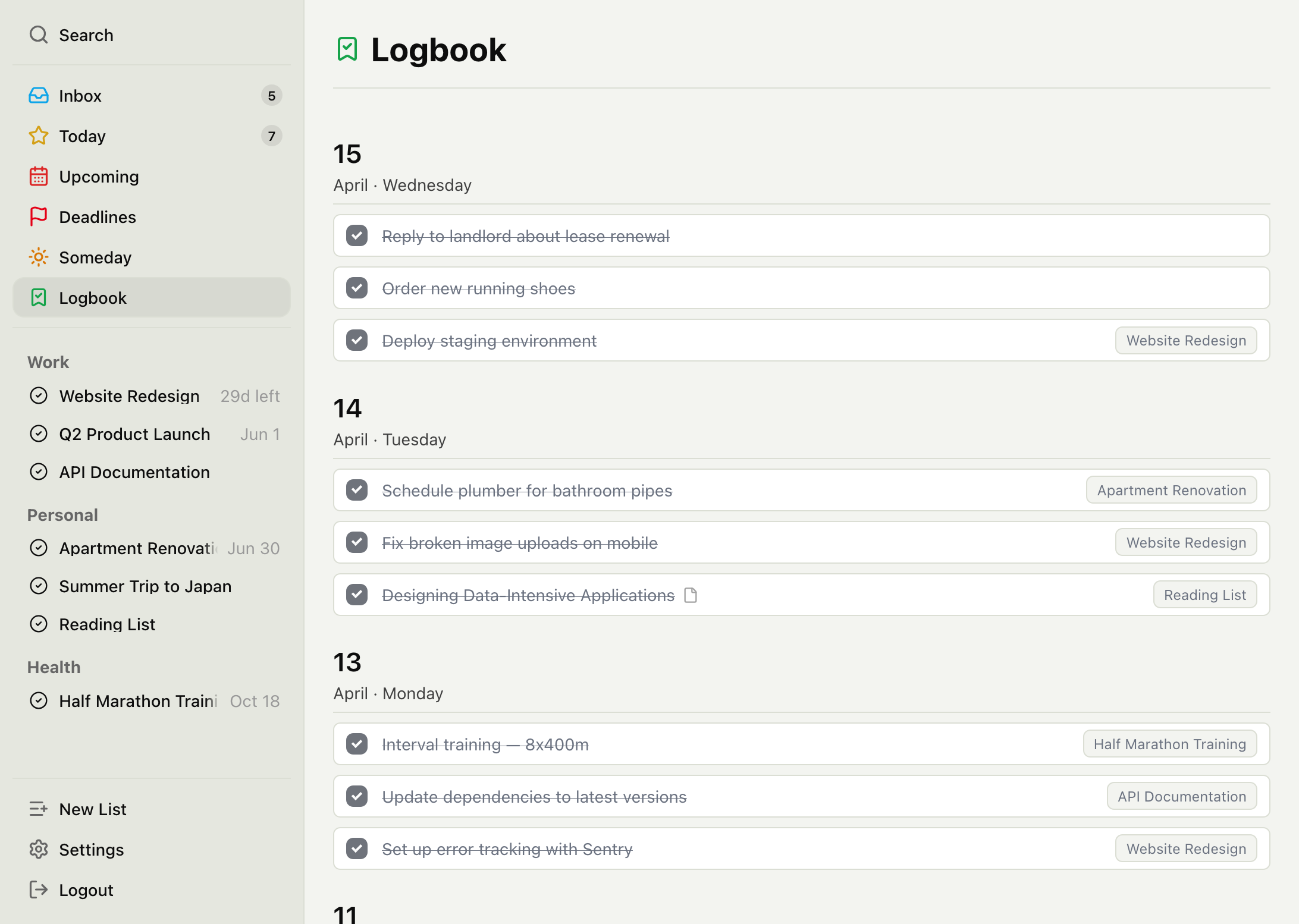The height and width of the screenshot is (924, 1299).
Task: Click the Inbox count badge 5
Action: [271, 96]
